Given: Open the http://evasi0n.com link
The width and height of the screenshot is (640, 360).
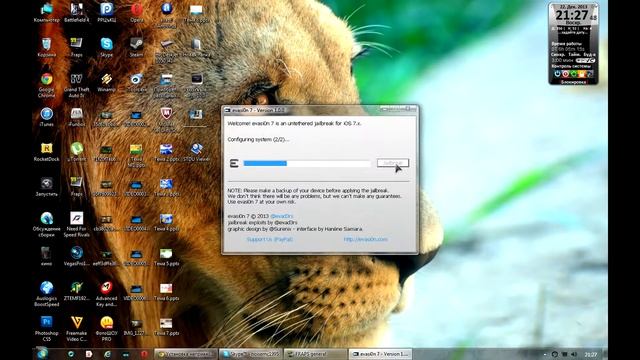Looking at the screenshot, I should [x=365, y=239].
